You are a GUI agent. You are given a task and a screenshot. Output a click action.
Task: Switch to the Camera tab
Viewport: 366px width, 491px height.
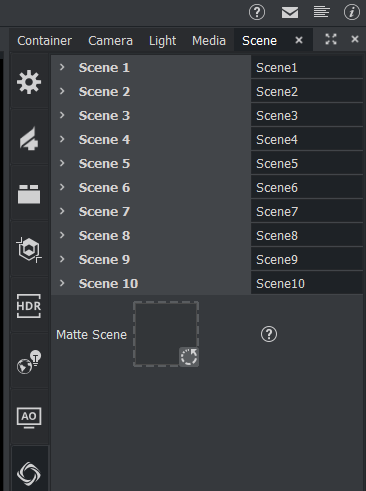(110, 41)
